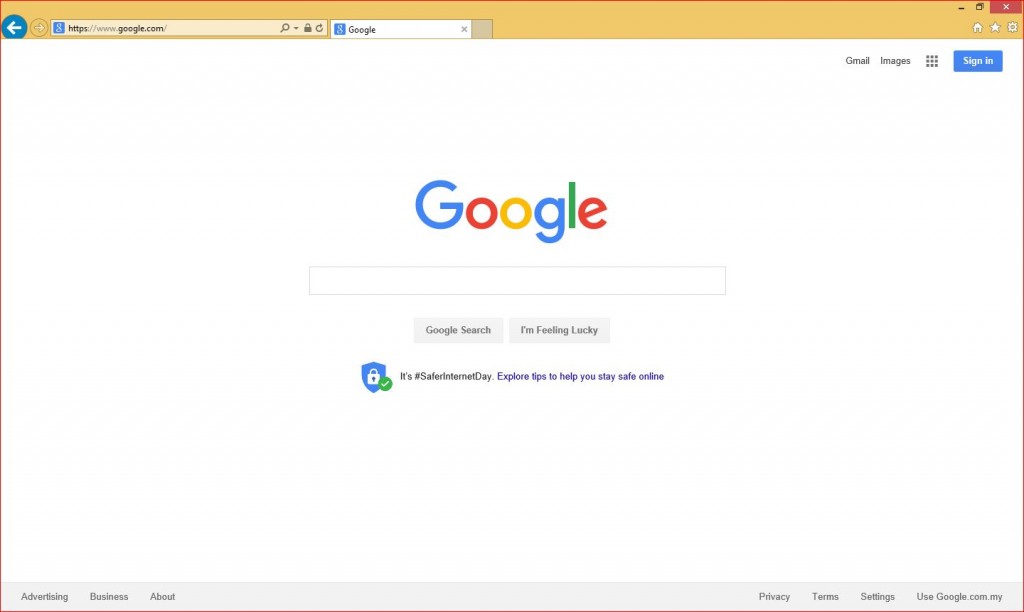Close the browser window with the red X
The image size is (1024, 612).
(1006, 7)
